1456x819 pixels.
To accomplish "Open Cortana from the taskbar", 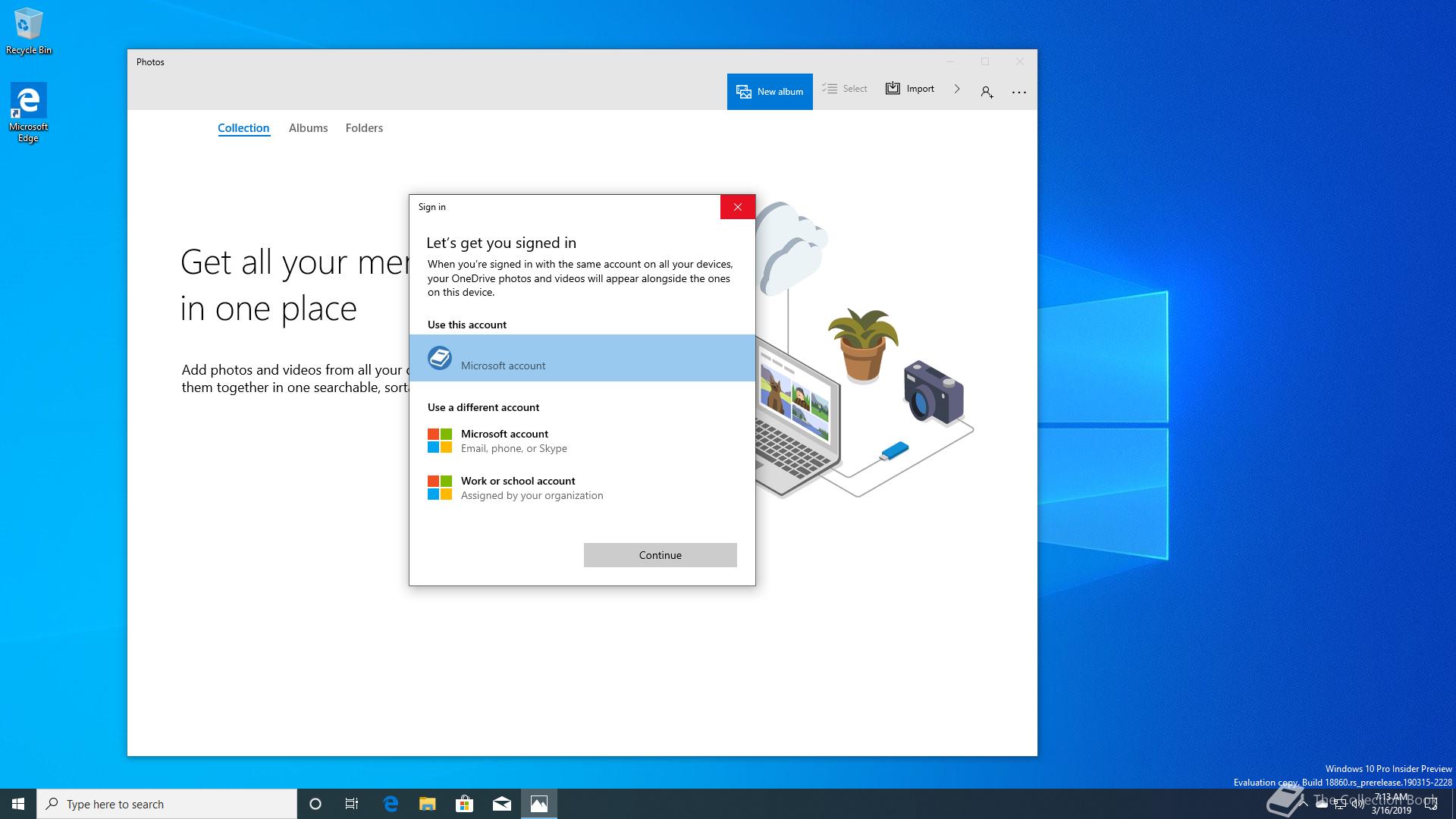I will click(315, 804).
